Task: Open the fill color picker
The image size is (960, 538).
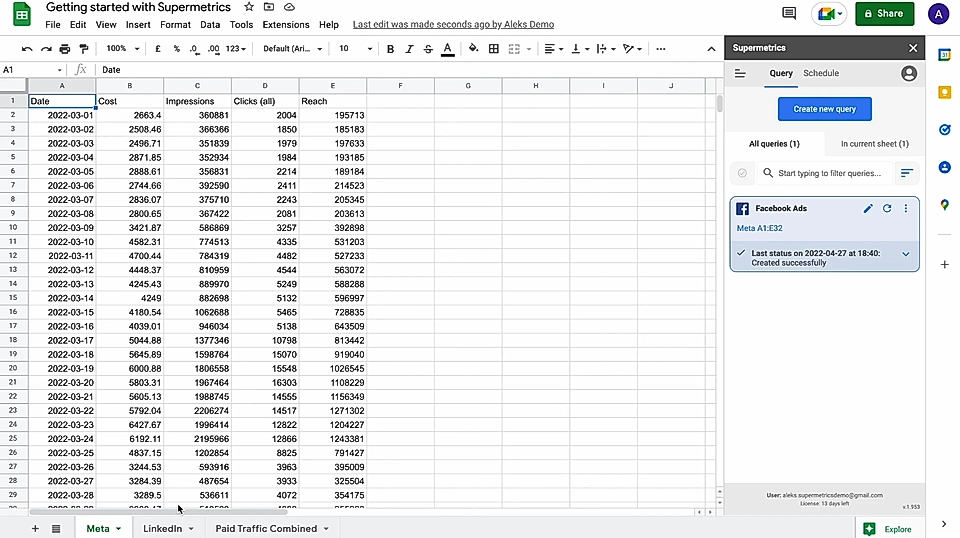Action: point(473,49)
